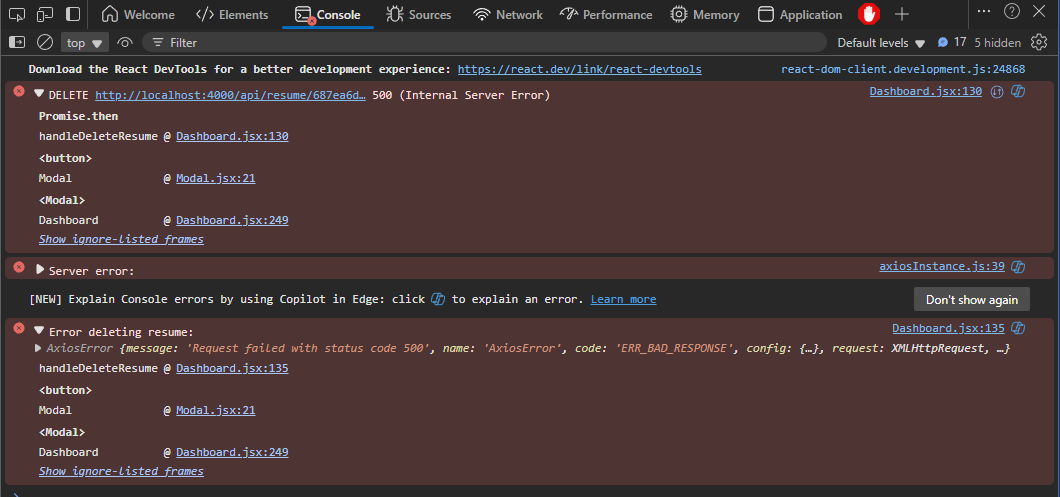Focus the console Filter field

[x=484, y=43]
